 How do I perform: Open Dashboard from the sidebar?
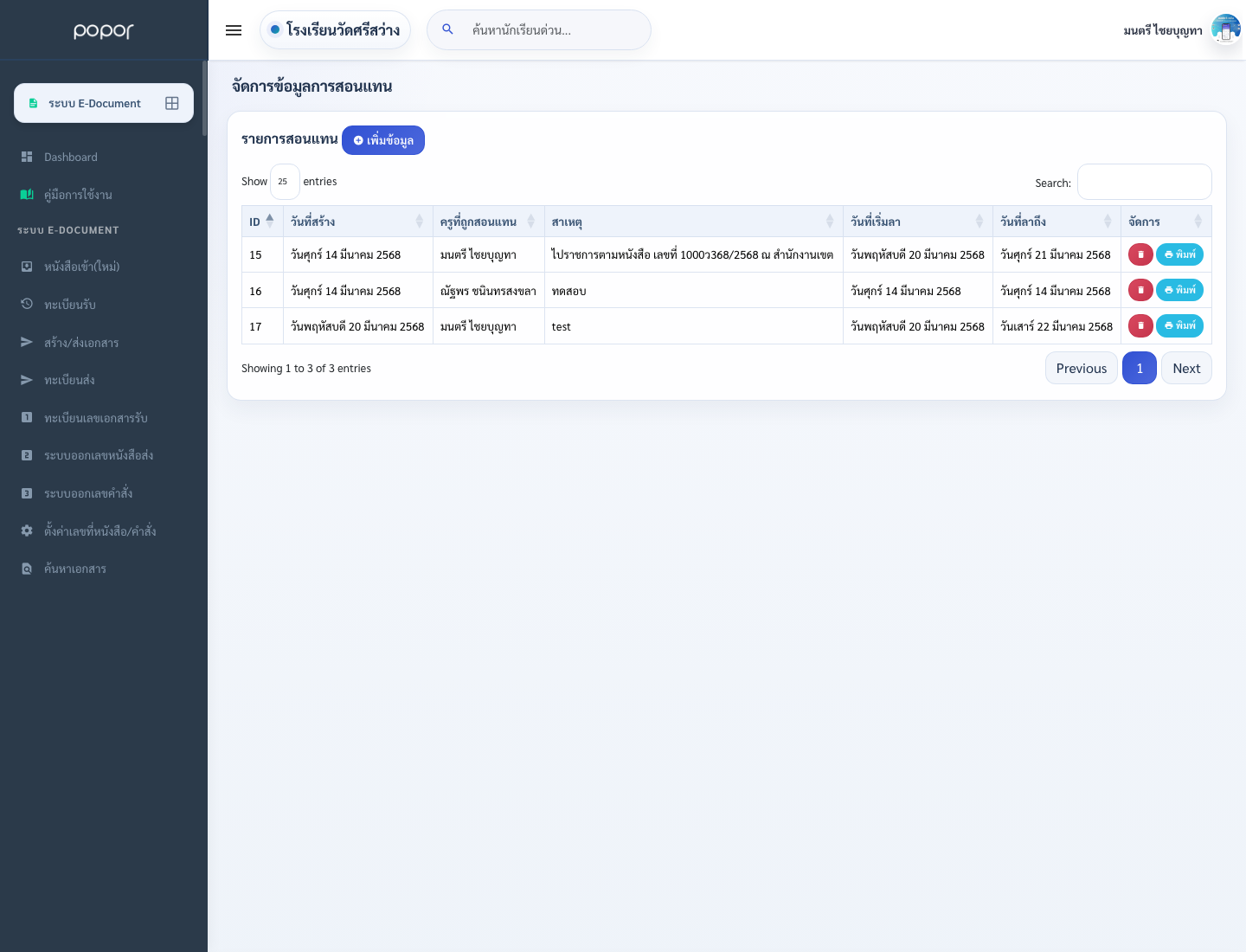point(71,157)
